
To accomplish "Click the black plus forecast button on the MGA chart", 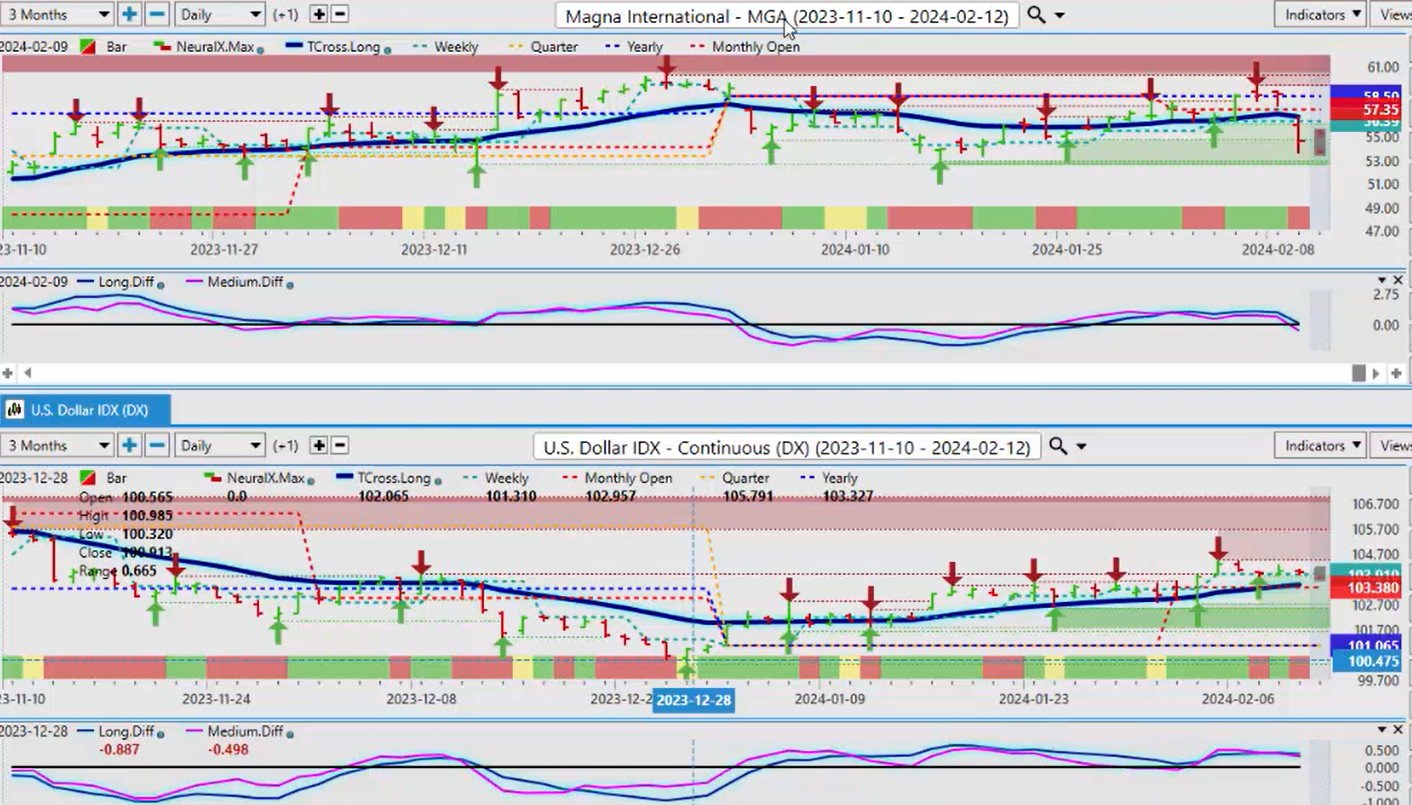I will pyautogui.click(x=318, y=14).
